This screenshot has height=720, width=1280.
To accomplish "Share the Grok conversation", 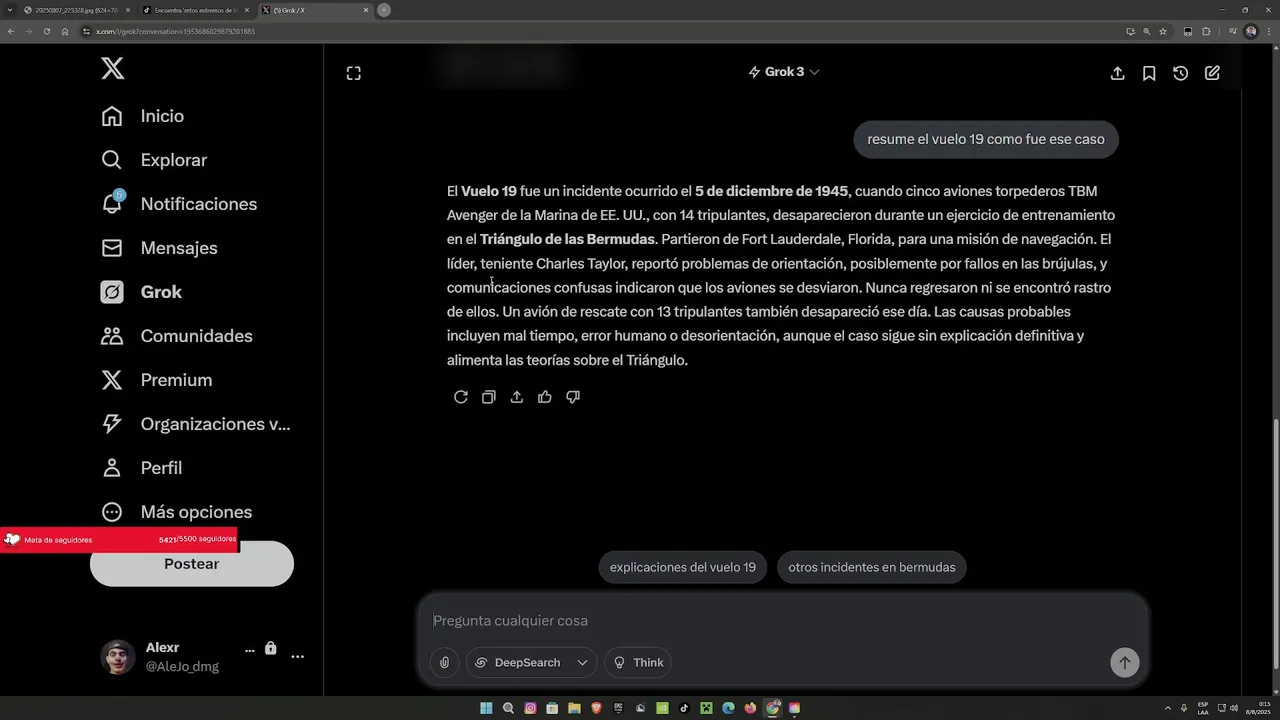I will coord(1118,73).
